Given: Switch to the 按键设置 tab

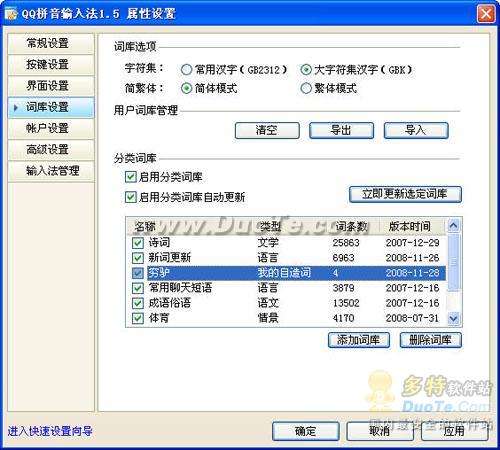Looking at the screenshot, I should [x=51, y=64].
